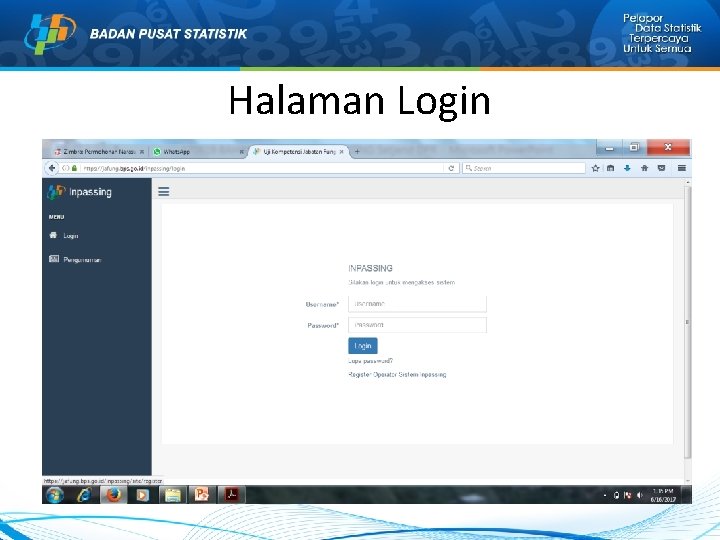Maximize or restore the Firefox window
The width and height of the screenshot is (720, 540).
(x=634, y=148)
